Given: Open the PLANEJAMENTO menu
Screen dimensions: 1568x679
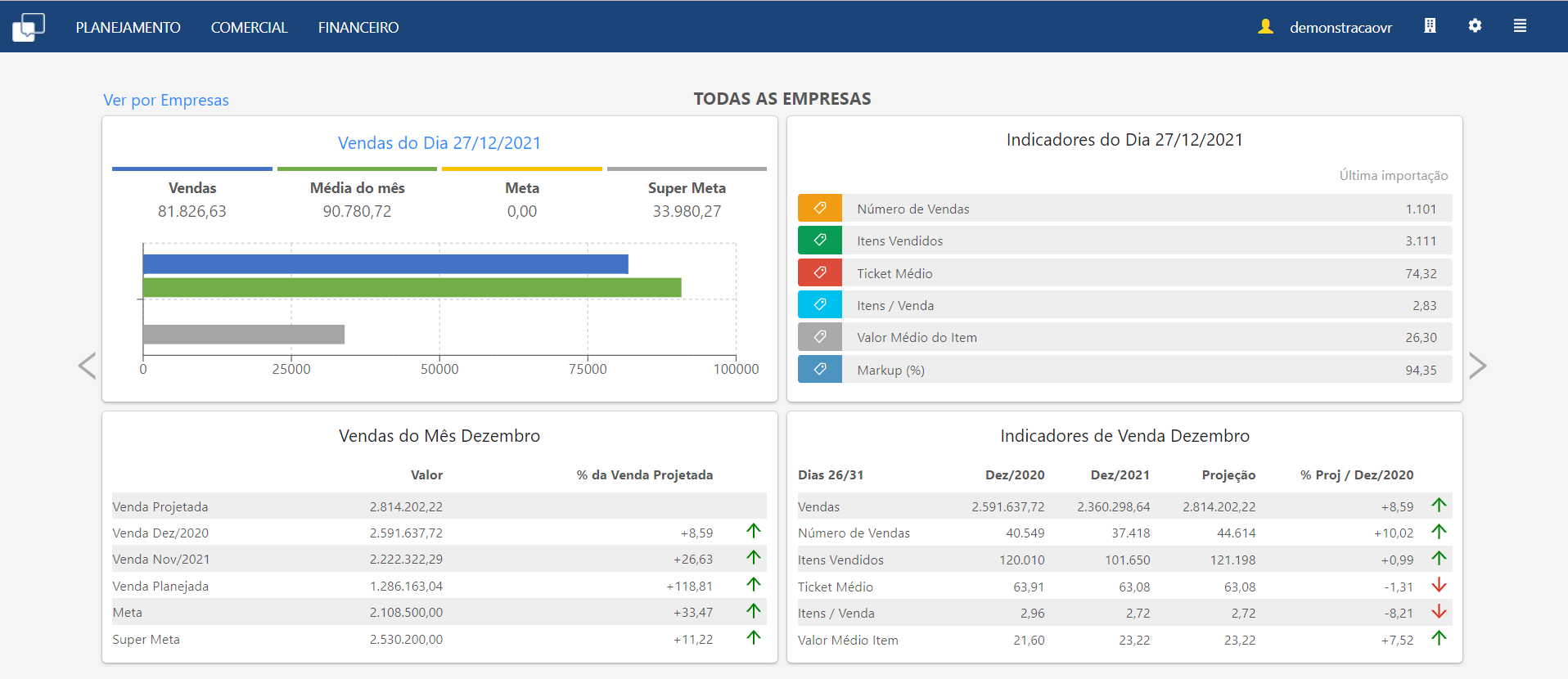Looking at the screenshot, I should [128, 28].
